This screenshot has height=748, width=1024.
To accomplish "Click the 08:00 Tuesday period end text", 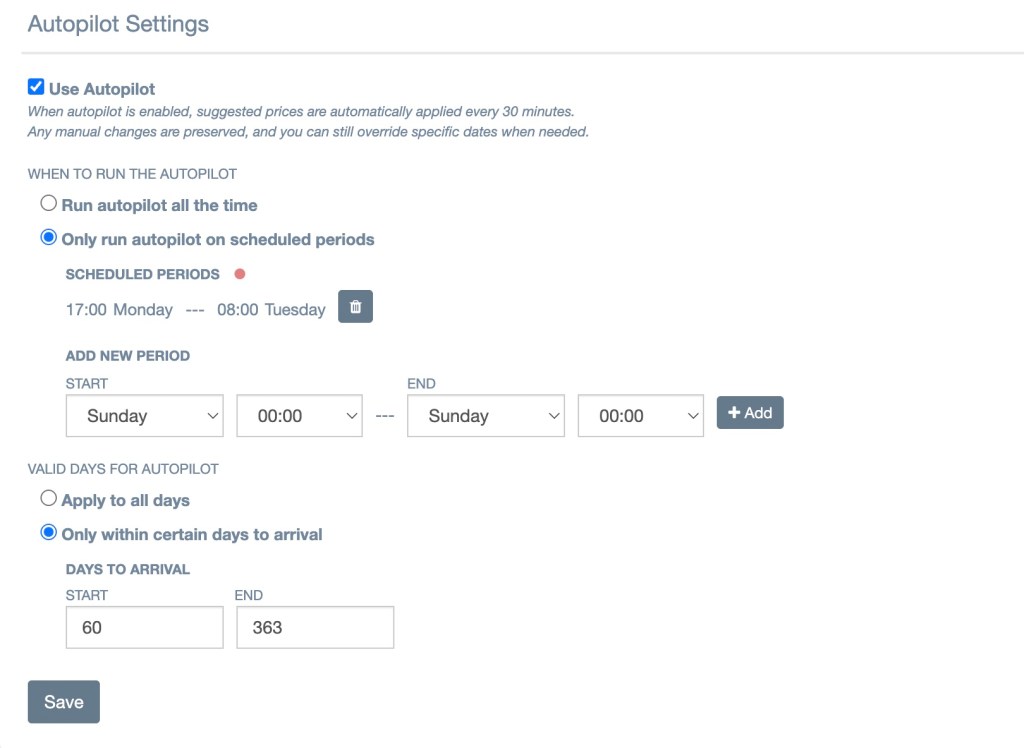I will point(271,310).
